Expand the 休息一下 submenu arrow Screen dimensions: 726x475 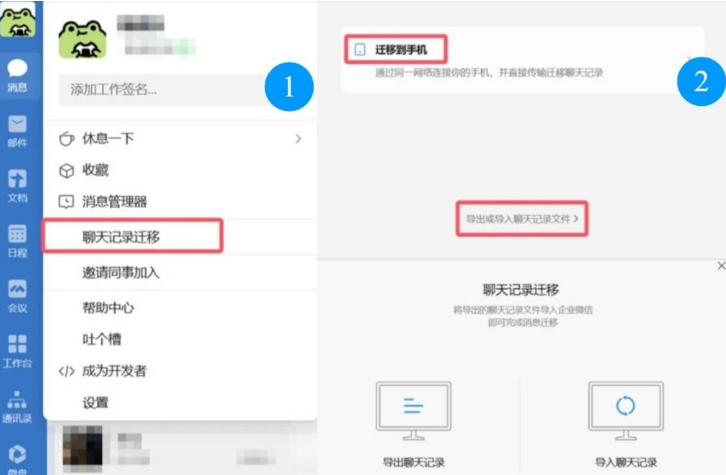(298, 138)
